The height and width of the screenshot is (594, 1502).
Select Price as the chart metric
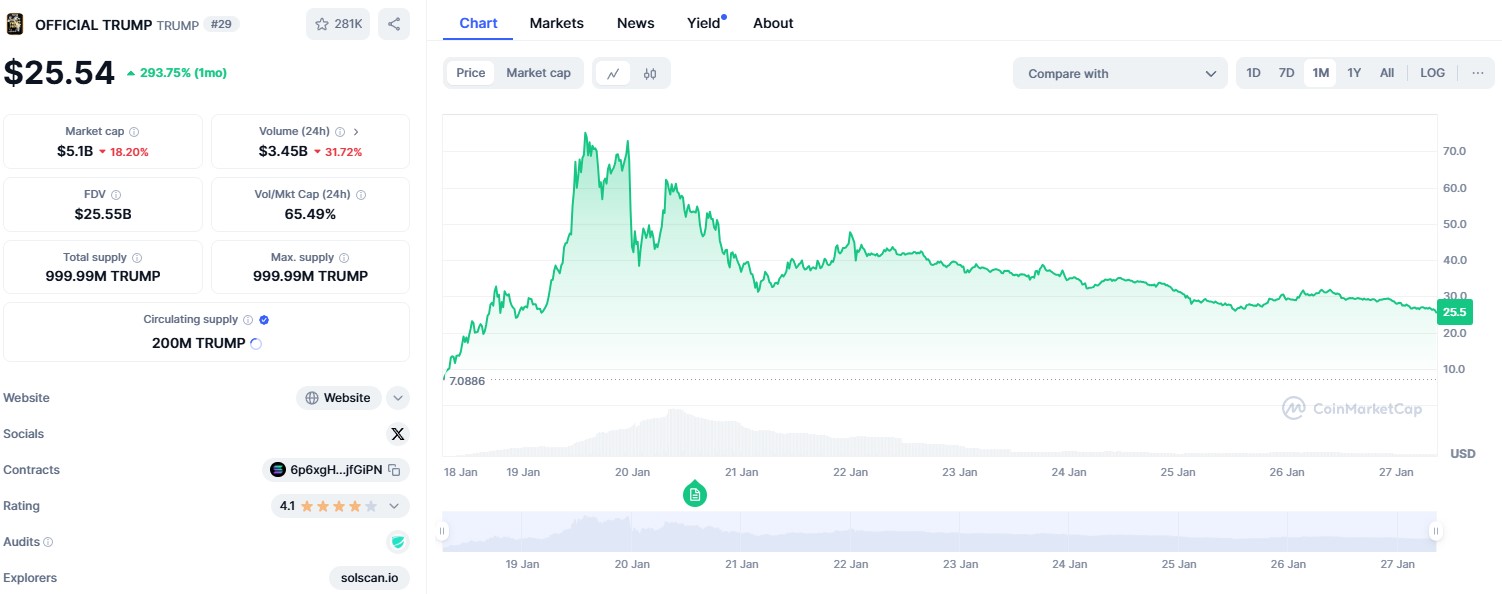point(470,72)
